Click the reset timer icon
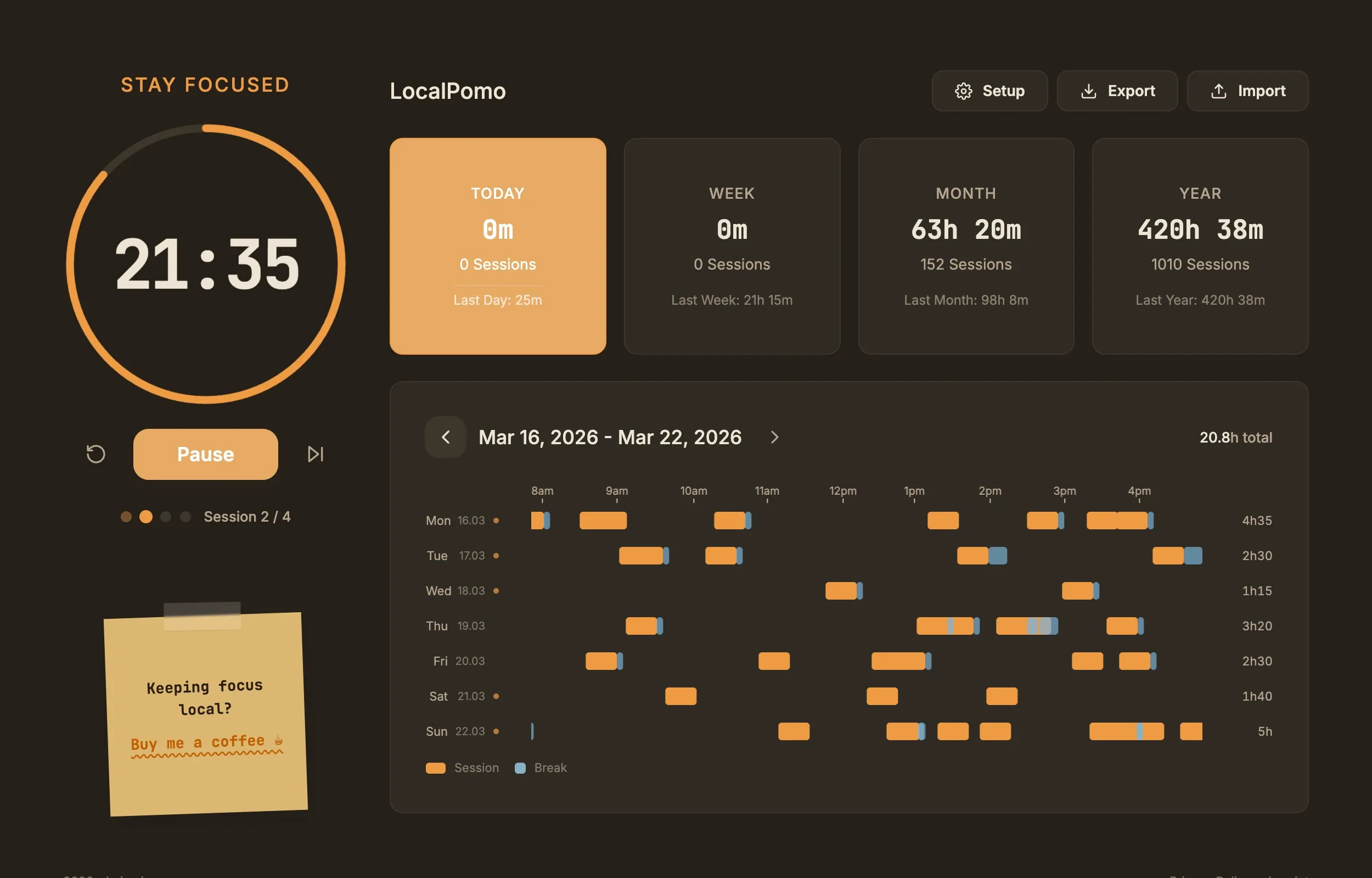 [x=95, y=454]
